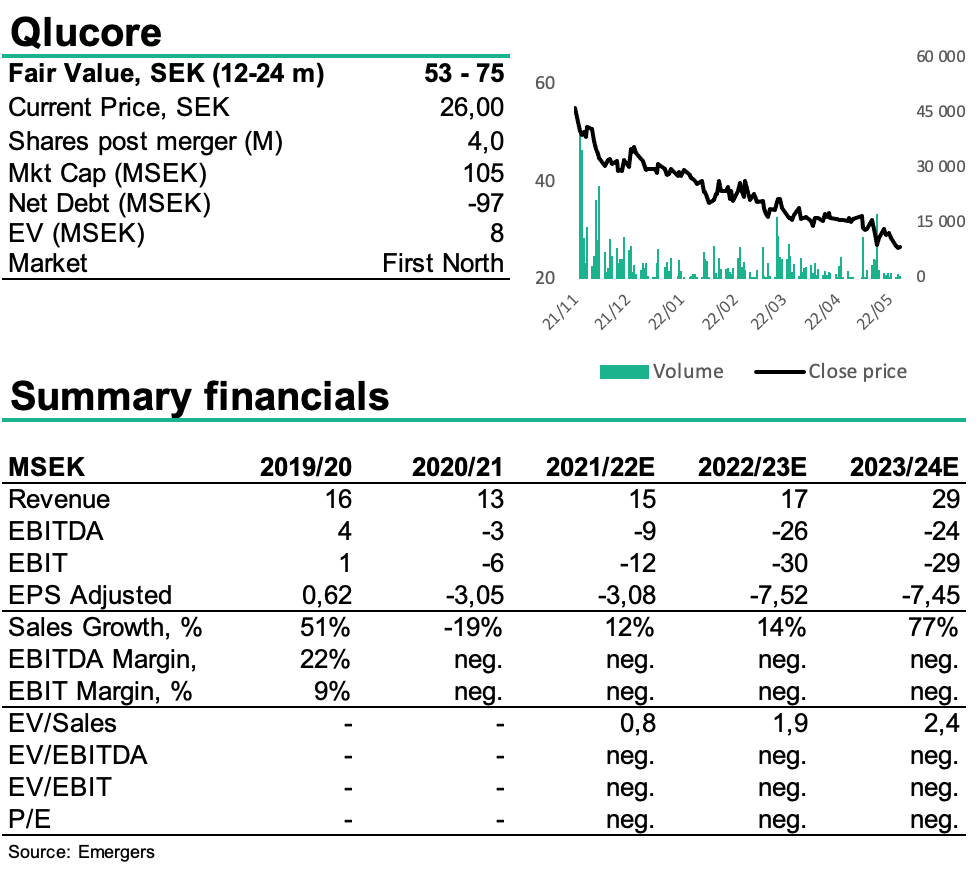Click EPS Adjusted value -7,52

coord(779,596)
